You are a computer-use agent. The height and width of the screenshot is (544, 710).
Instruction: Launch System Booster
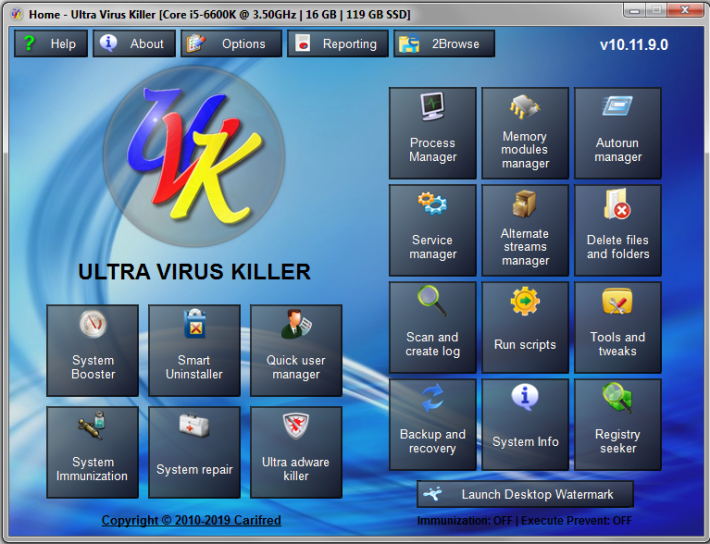[92, 351]
